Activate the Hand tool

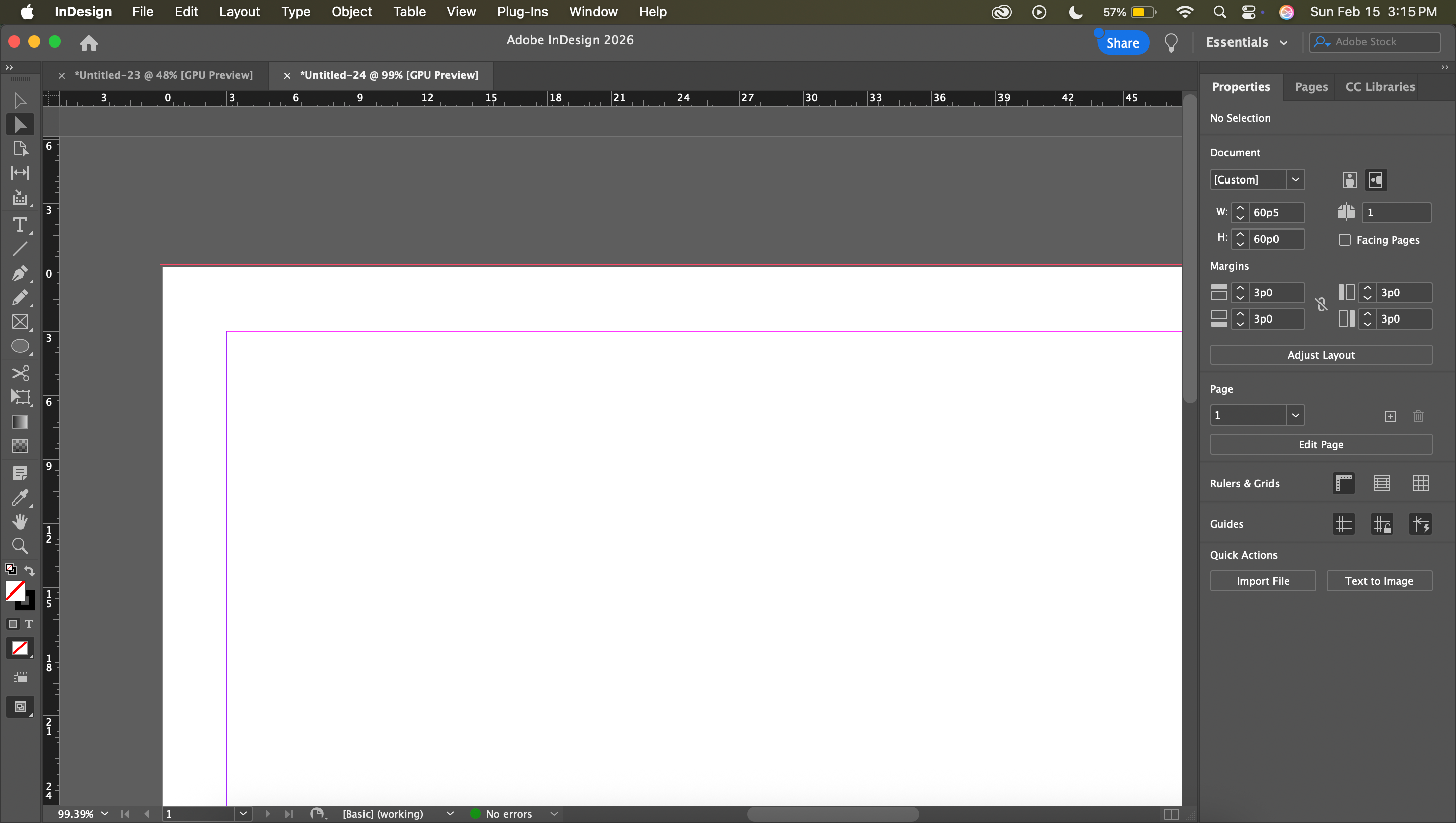pos(20,522)
